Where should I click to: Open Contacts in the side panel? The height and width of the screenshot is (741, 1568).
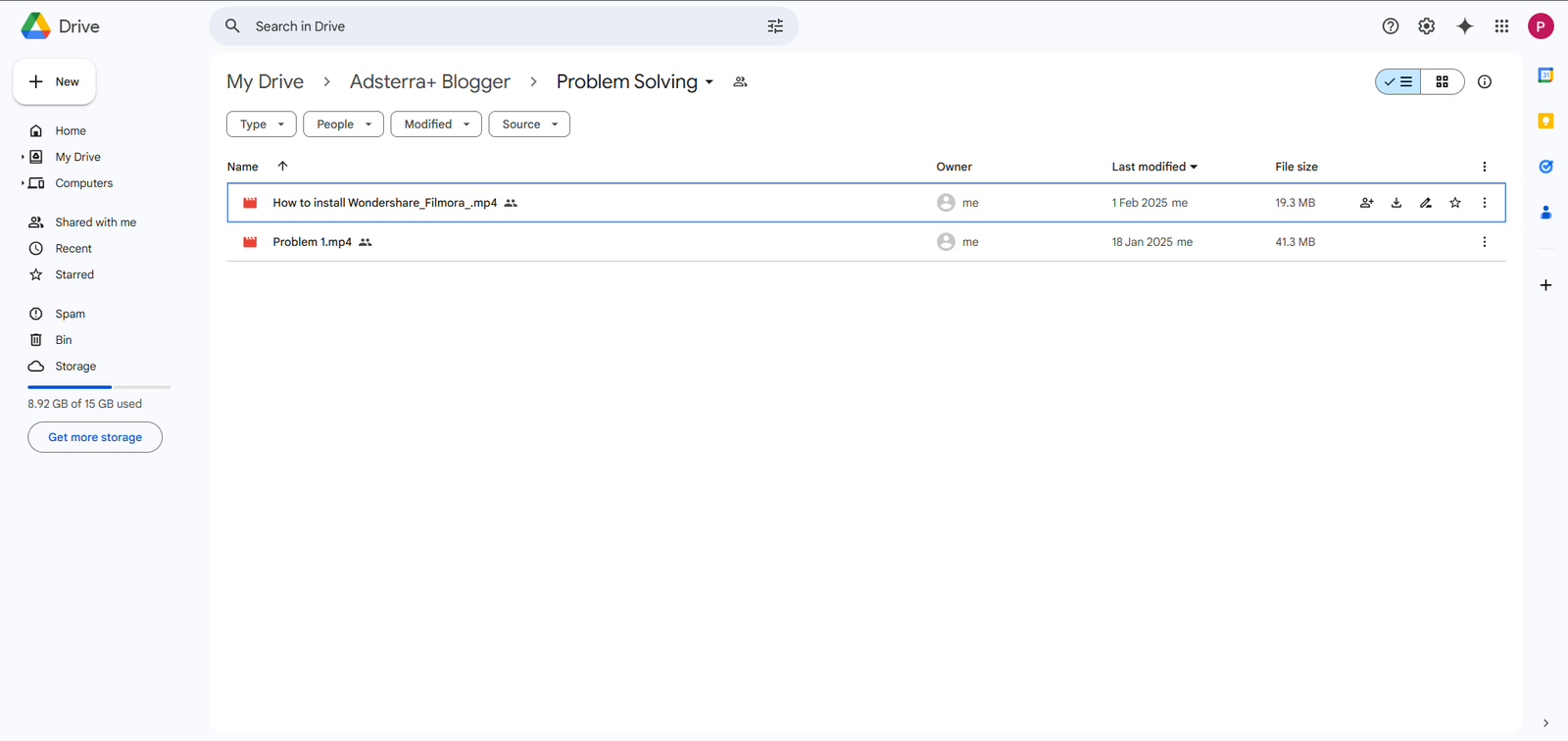1545,212
